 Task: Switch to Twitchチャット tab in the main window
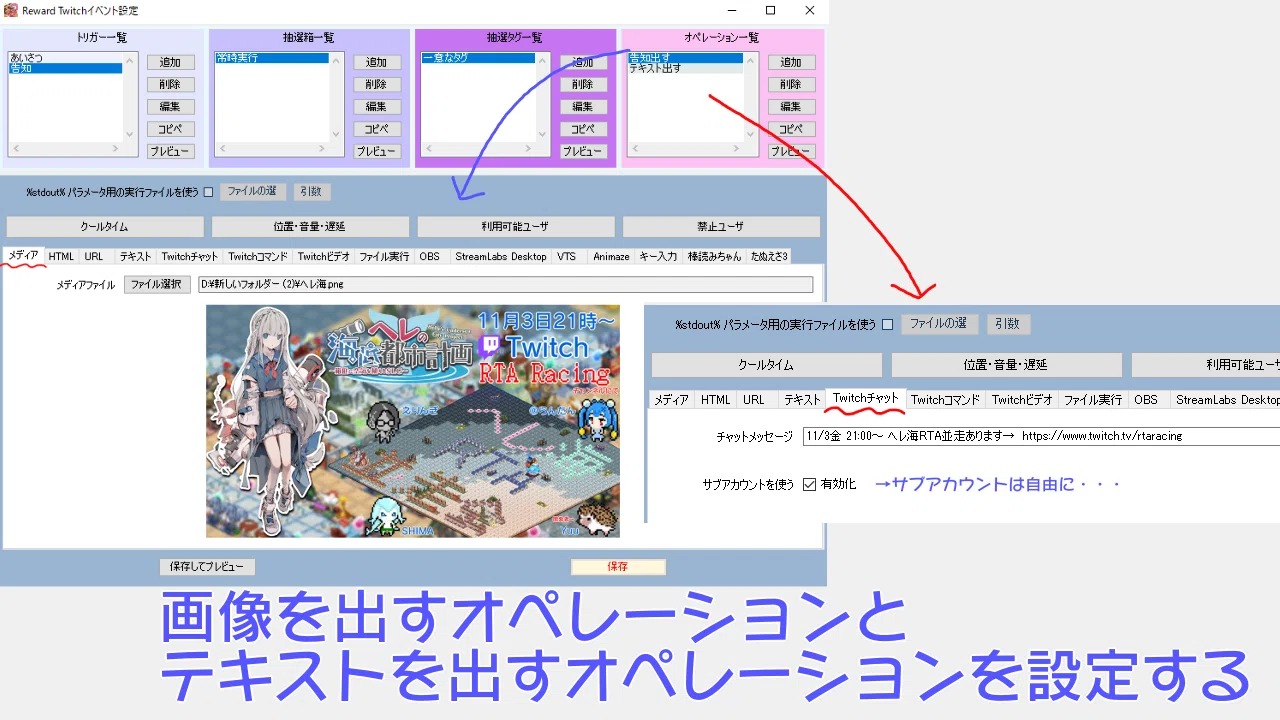(190, 256)
